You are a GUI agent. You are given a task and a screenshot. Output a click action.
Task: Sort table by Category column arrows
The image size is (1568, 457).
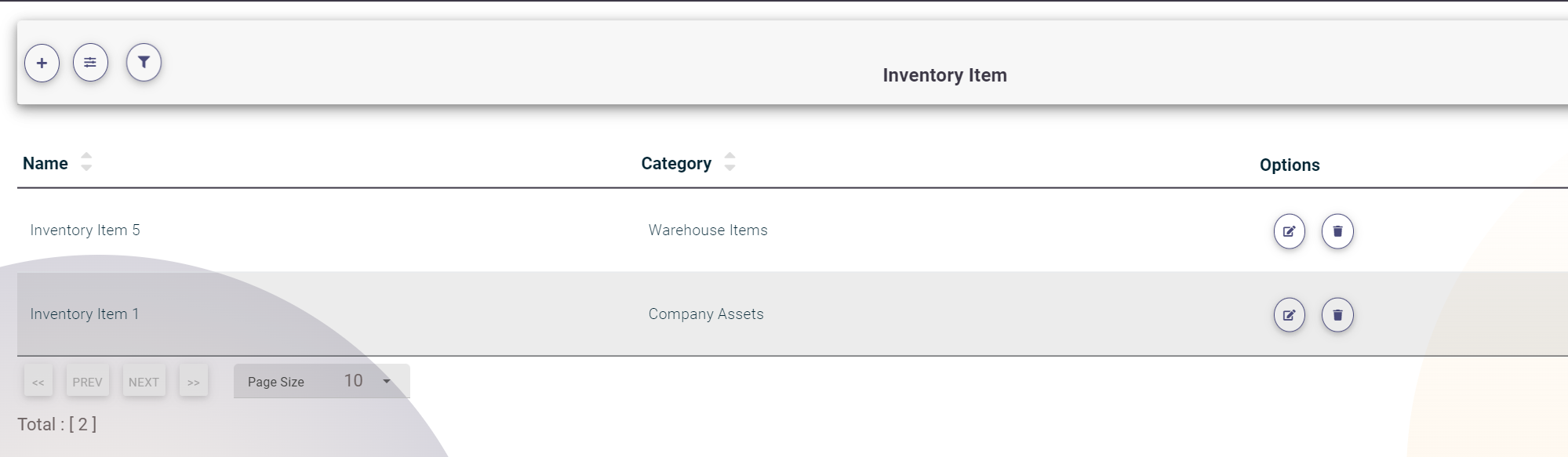click(729, 162)
